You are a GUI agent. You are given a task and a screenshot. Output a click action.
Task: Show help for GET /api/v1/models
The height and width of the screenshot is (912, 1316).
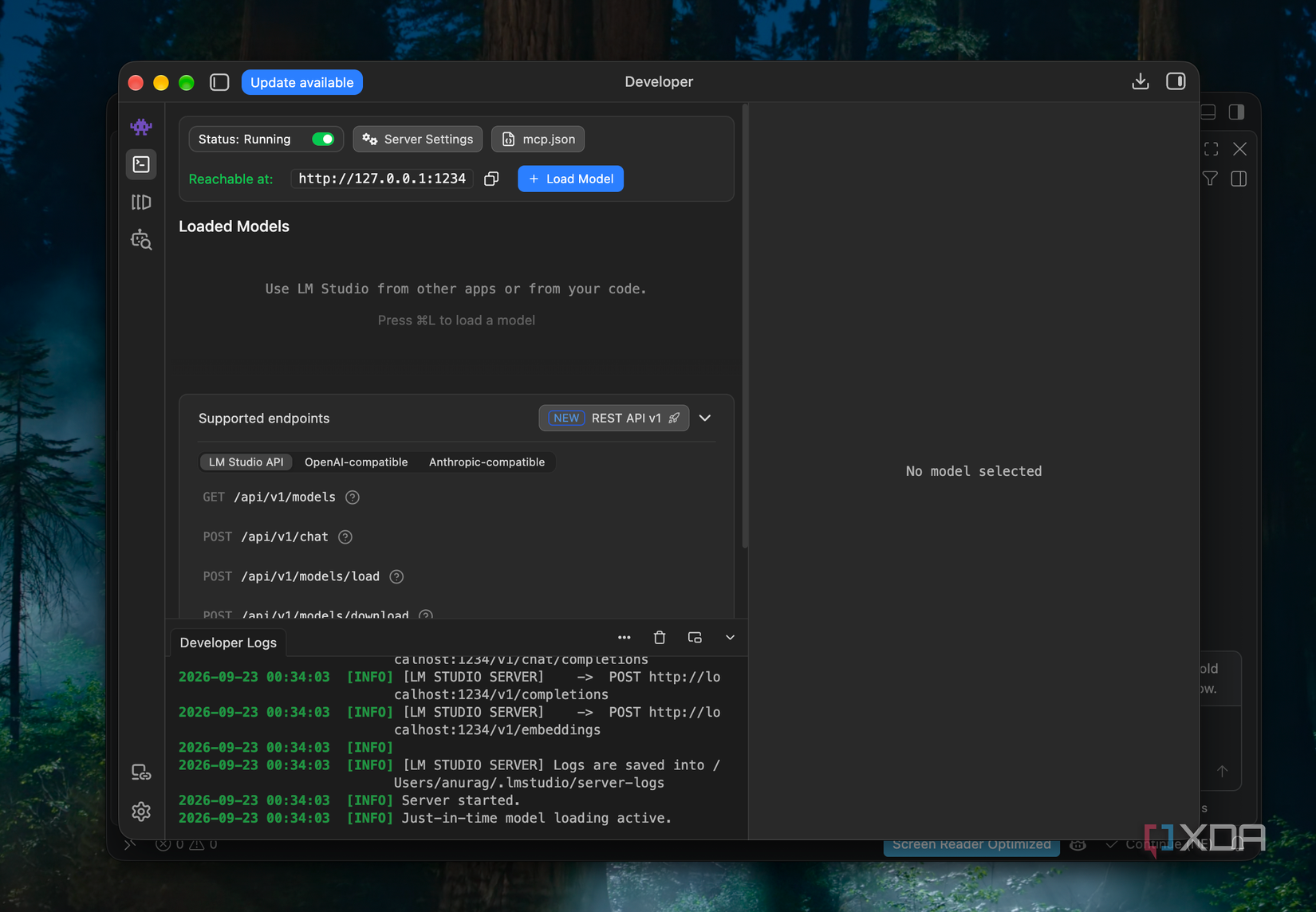[353, 497]
